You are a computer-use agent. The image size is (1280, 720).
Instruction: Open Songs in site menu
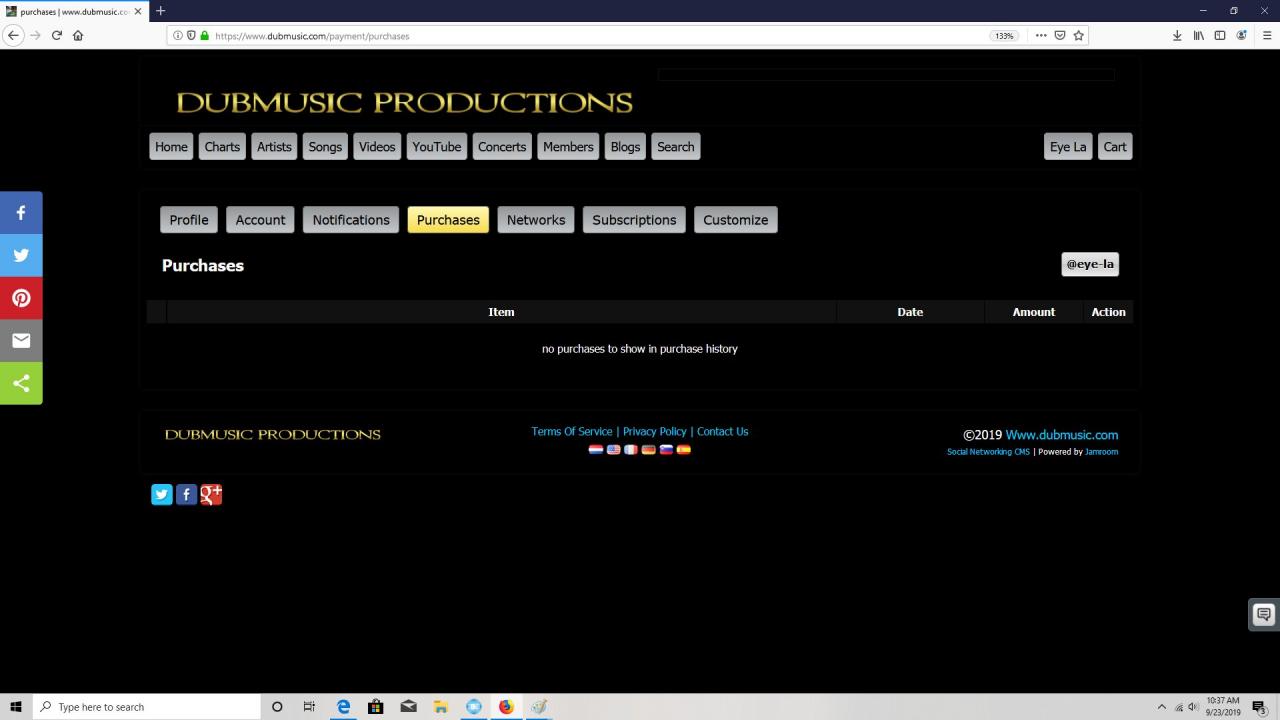325,147
